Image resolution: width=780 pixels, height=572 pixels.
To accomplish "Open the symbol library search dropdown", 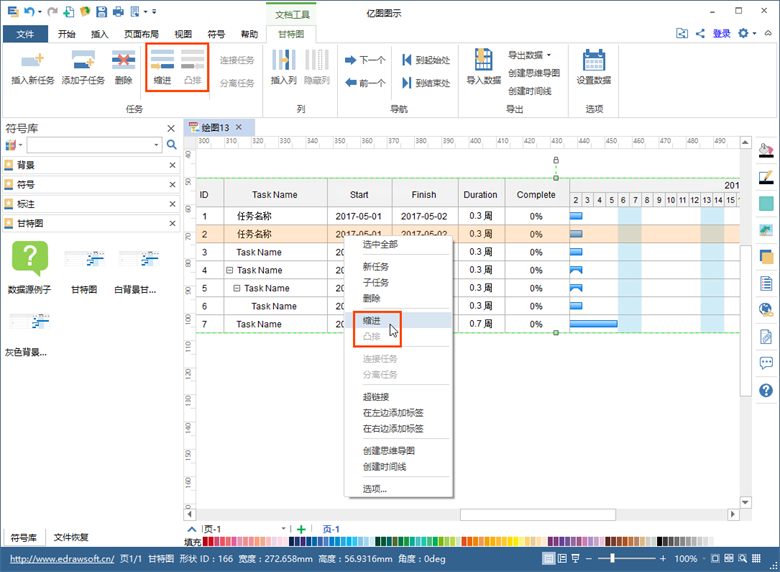I will point(156,146).
